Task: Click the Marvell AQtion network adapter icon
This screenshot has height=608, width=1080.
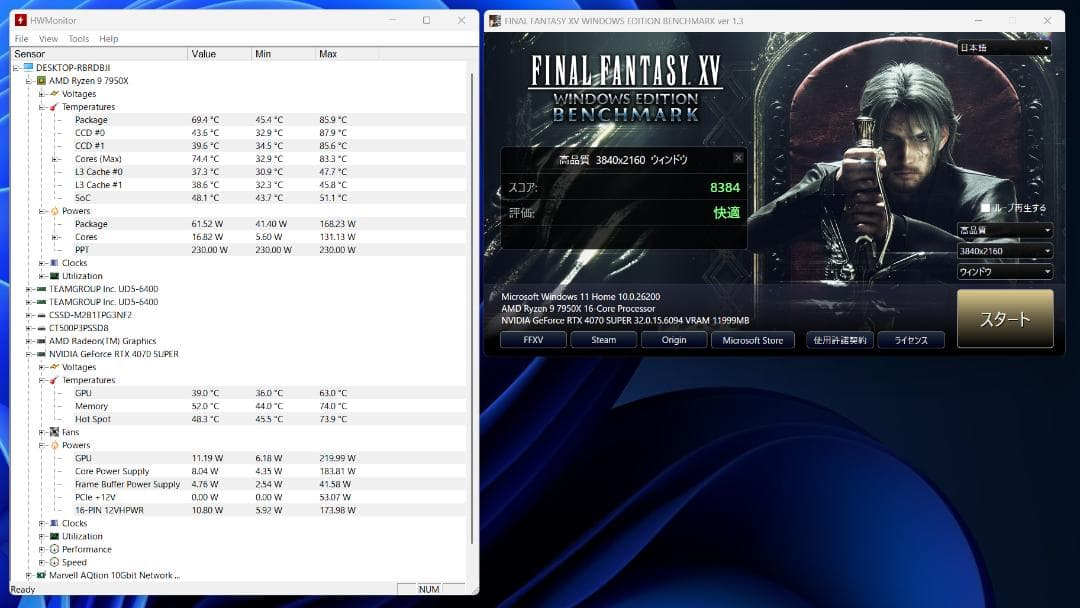Action: [41, 575]
